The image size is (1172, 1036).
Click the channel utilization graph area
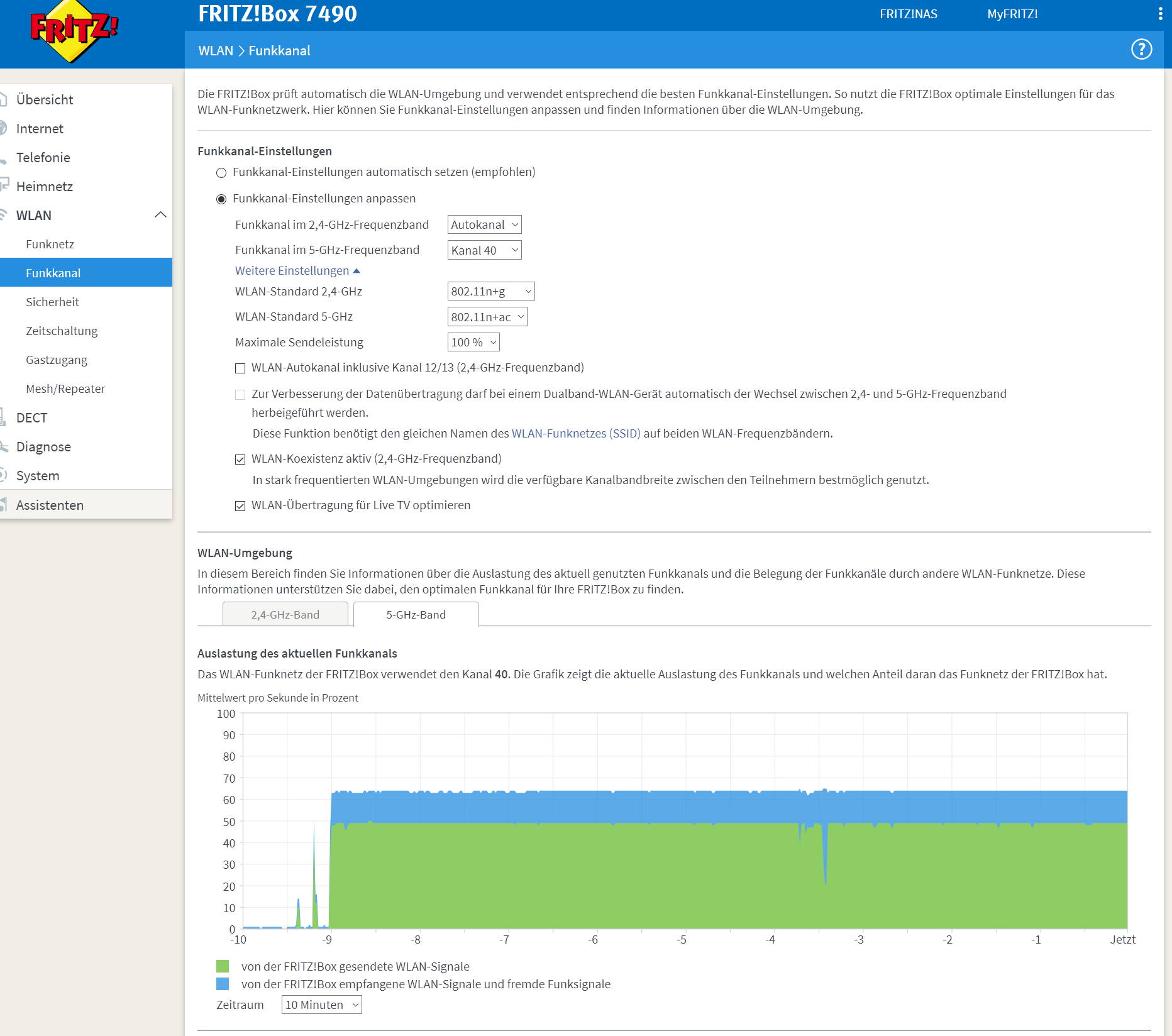click(685, 821)
